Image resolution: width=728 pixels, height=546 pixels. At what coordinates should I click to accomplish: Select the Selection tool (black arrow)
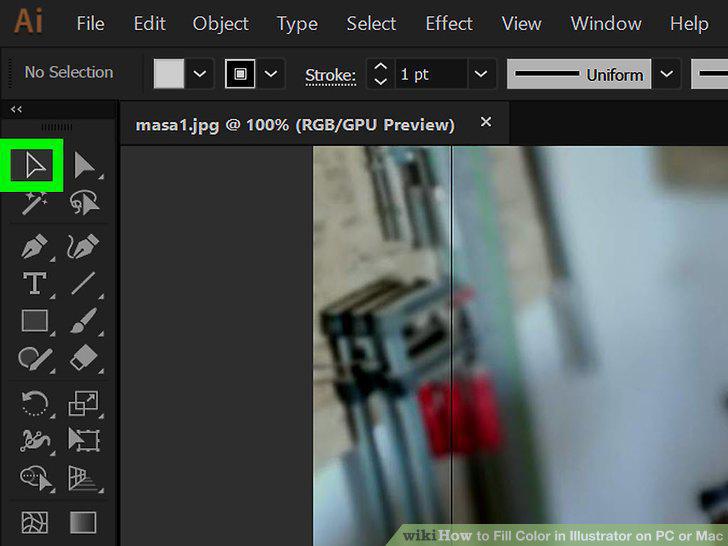32,165
